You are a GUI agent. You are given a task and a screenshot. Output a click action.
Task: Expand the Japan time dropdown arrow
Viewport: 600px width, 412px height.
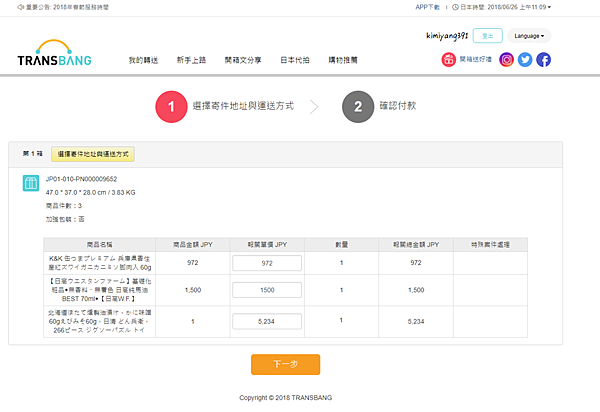click(576, 7)
